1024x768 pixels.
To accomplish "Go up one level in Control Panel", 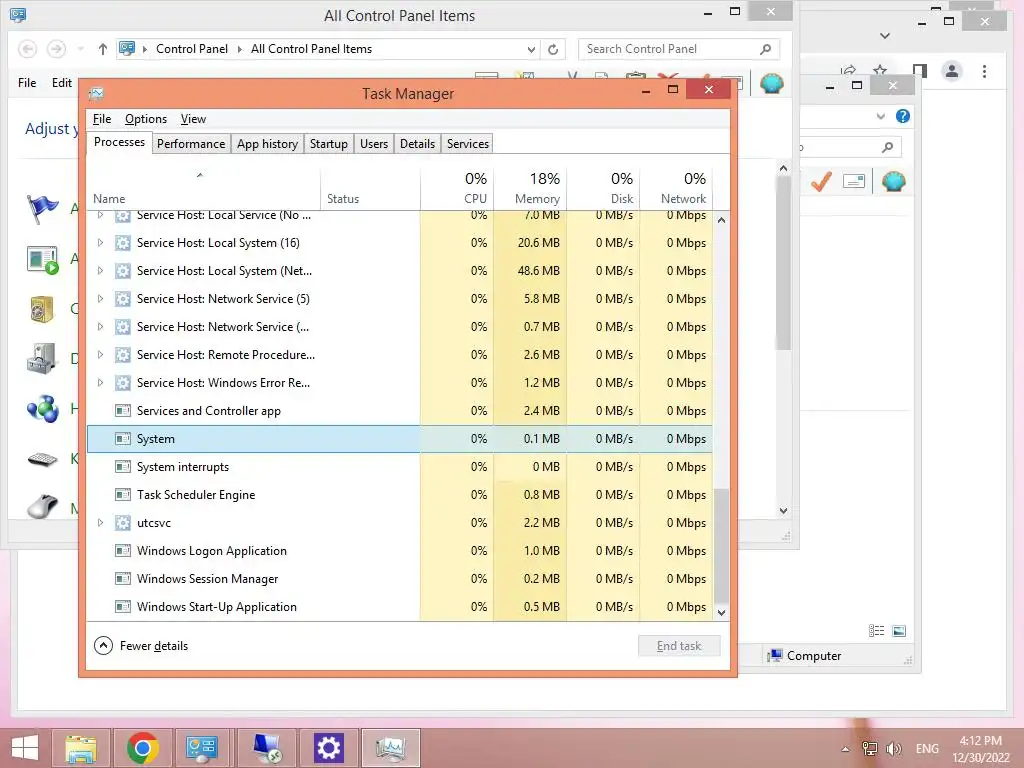I will [x=103, y=49].
